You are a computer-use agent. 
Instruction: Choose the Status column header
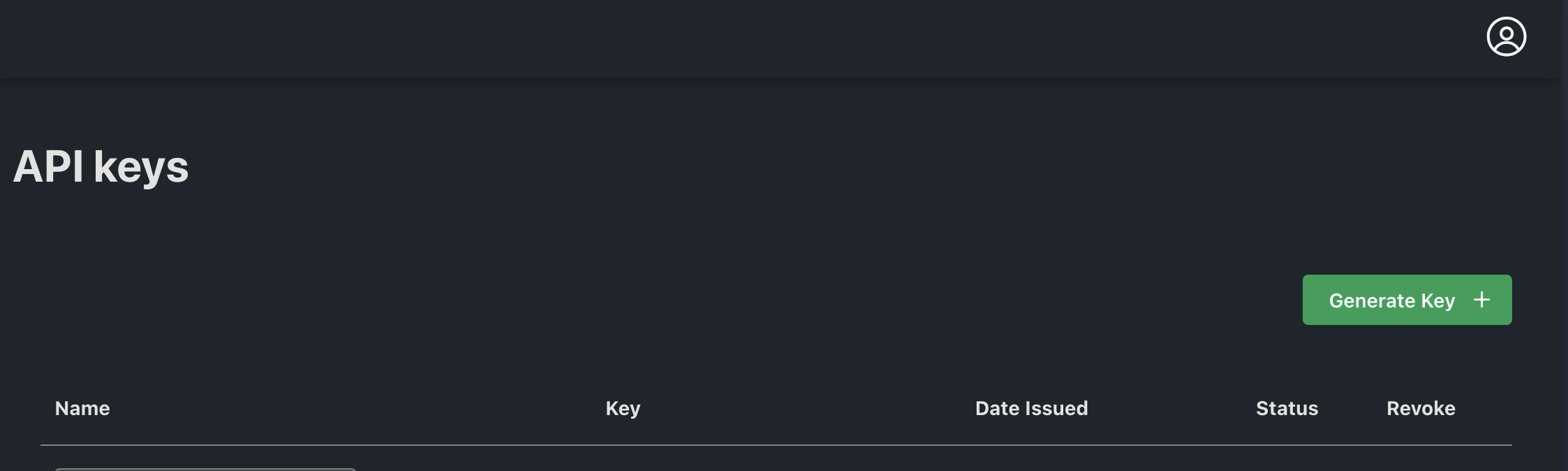1287,408
